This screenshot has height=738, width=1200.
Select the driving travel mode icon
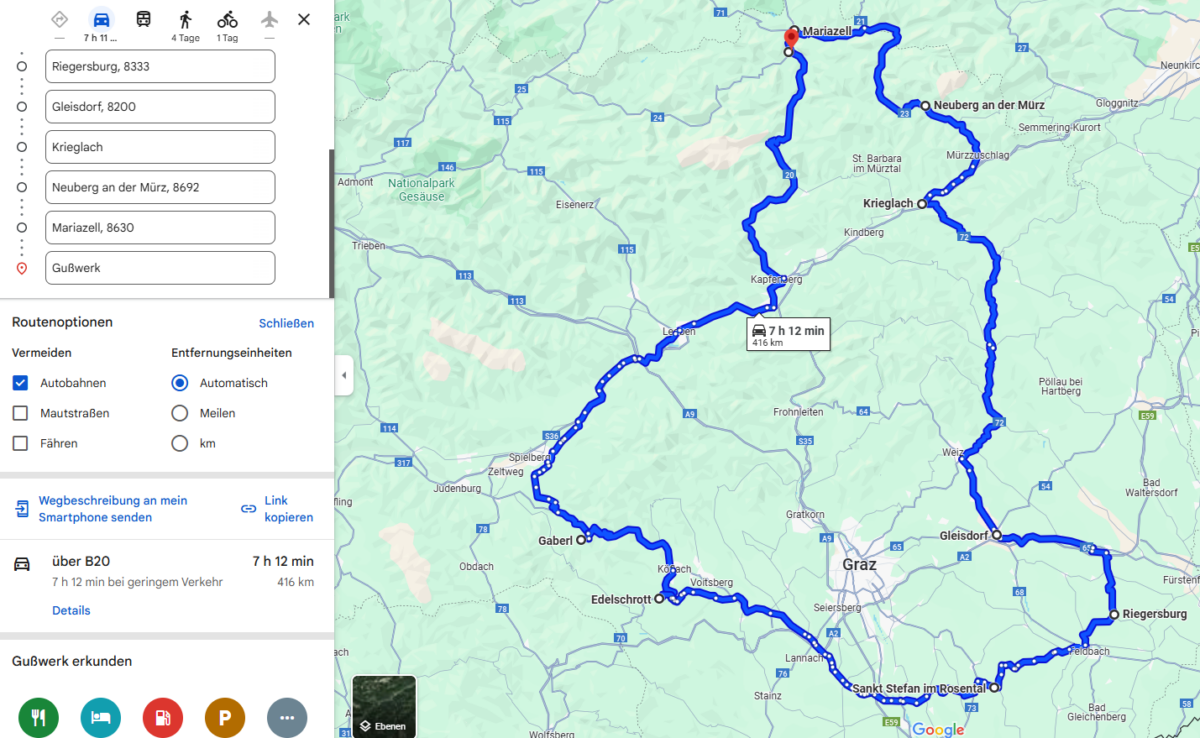point(101,19)
